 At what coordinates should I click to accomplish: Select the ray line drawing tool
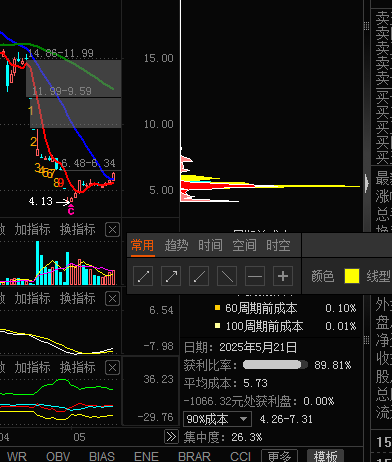199,276
